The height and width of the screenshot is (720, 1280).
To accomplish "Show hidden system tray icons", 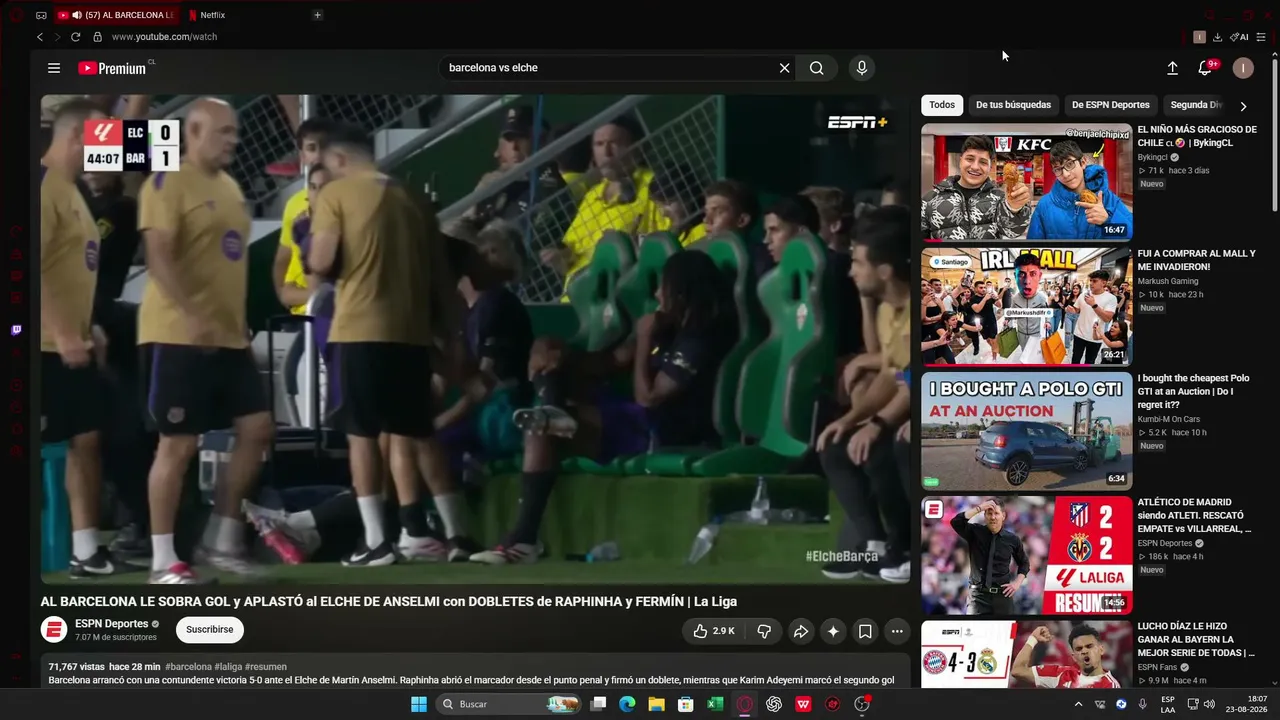I will coord(1078,704).
